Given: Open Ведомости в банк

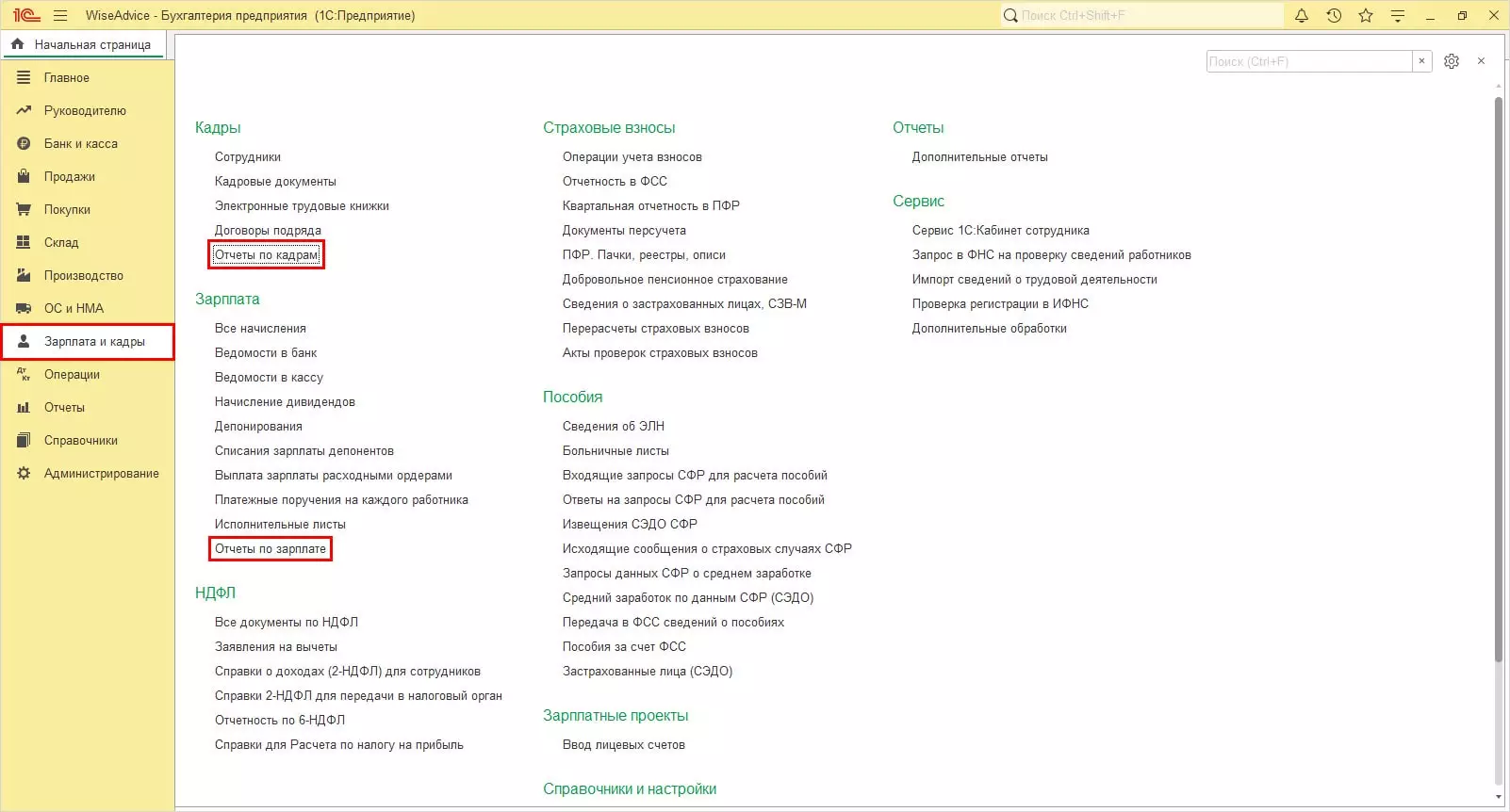Looking at the screenshot, I should 266,352.
